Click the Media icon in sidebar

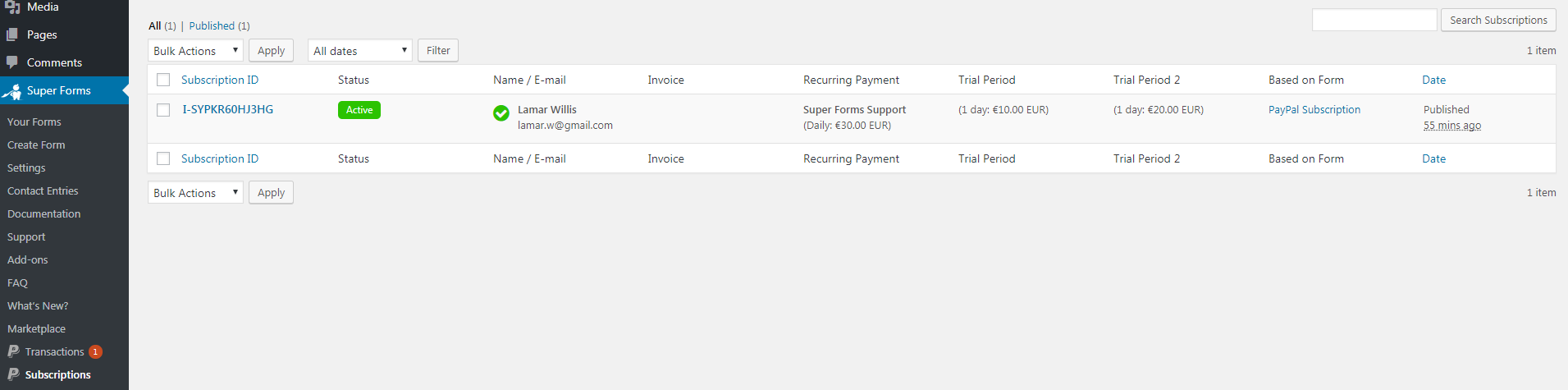12,7
